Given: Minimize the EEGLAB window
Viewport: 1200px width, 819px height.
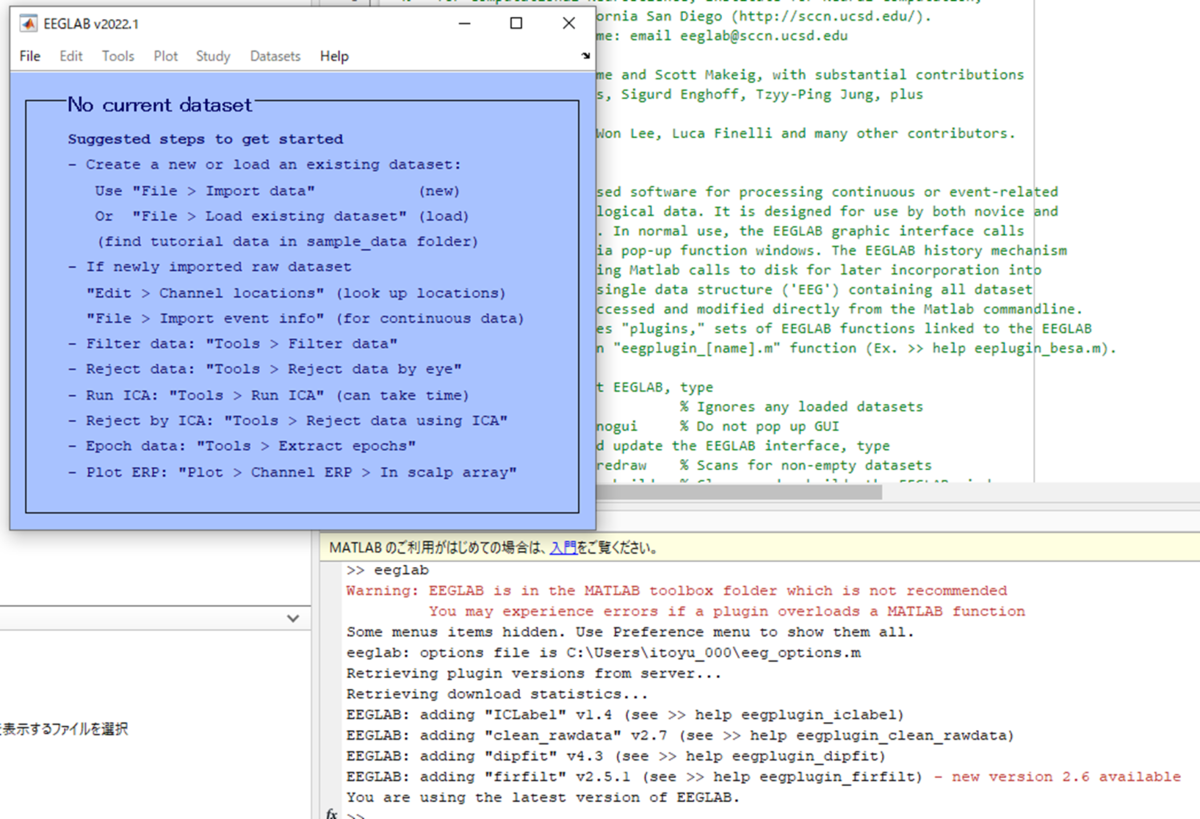Looking at the screenshot, I should pos(463,23).
